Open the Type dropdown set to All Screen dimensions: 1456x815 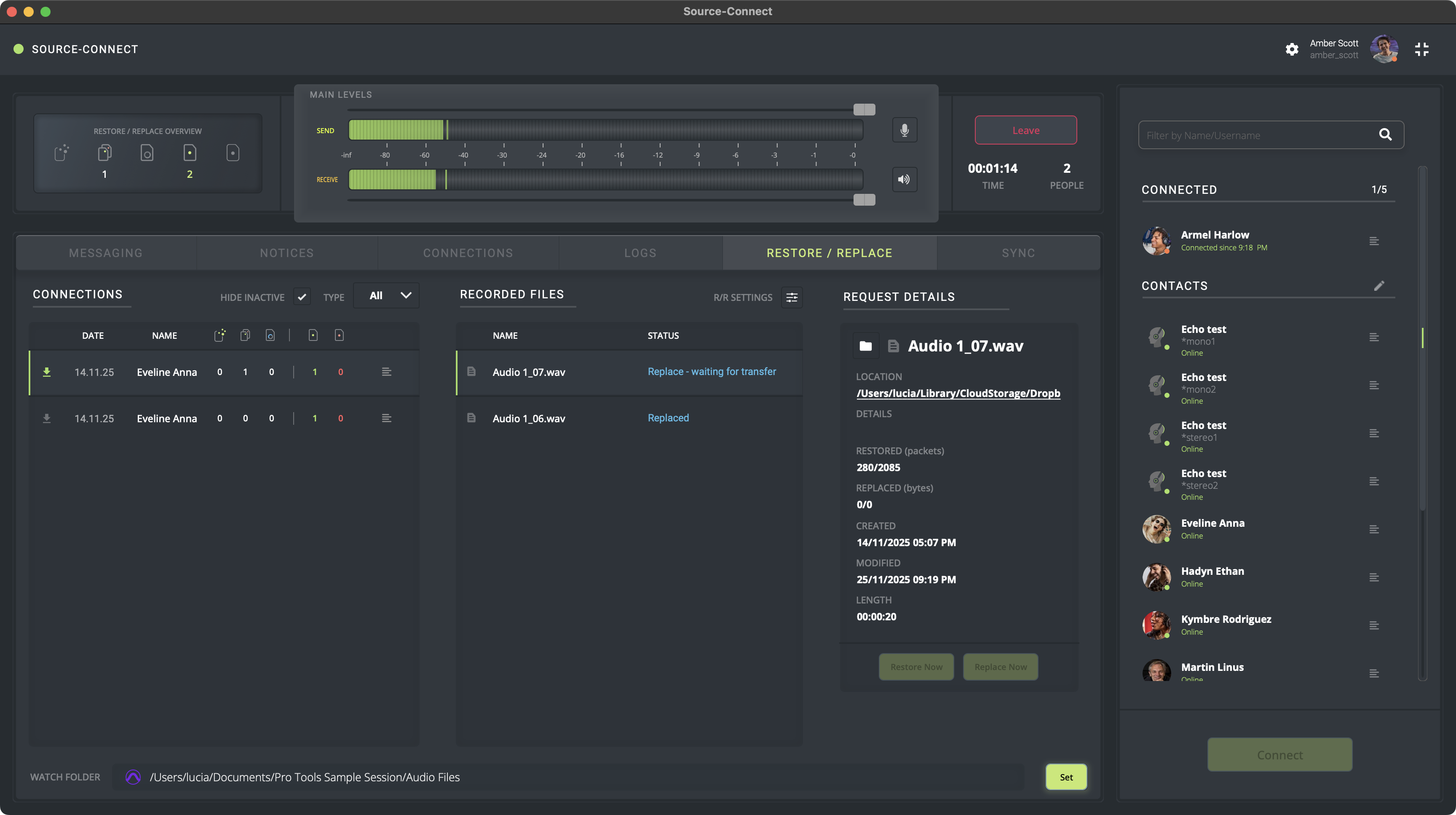pyautogui.click(x=387, y=295)
